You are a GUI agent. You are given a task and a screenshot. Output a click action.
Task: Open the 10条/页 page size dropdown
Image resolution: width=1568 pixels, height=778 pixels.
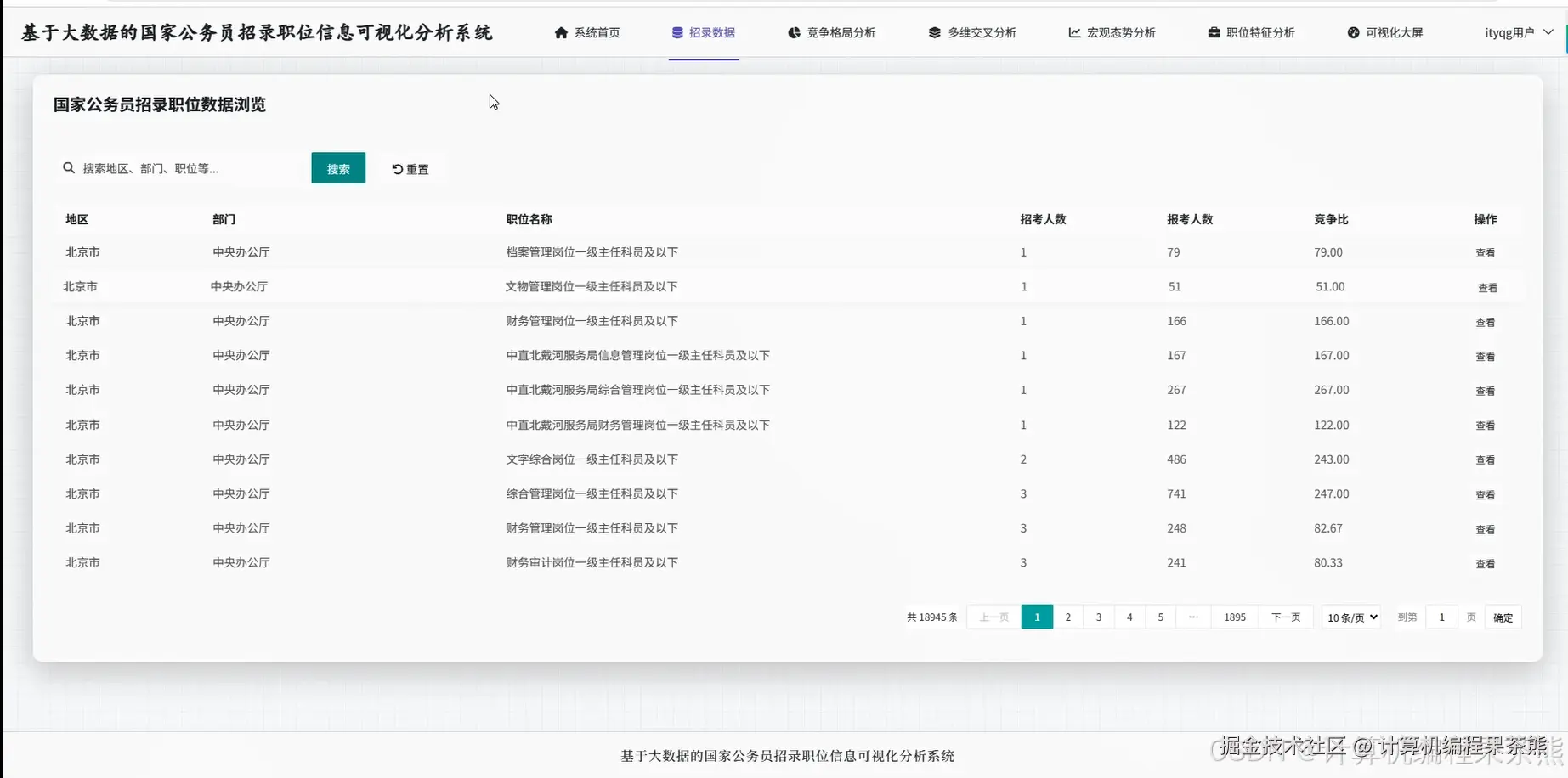(x=1350, y=617)
